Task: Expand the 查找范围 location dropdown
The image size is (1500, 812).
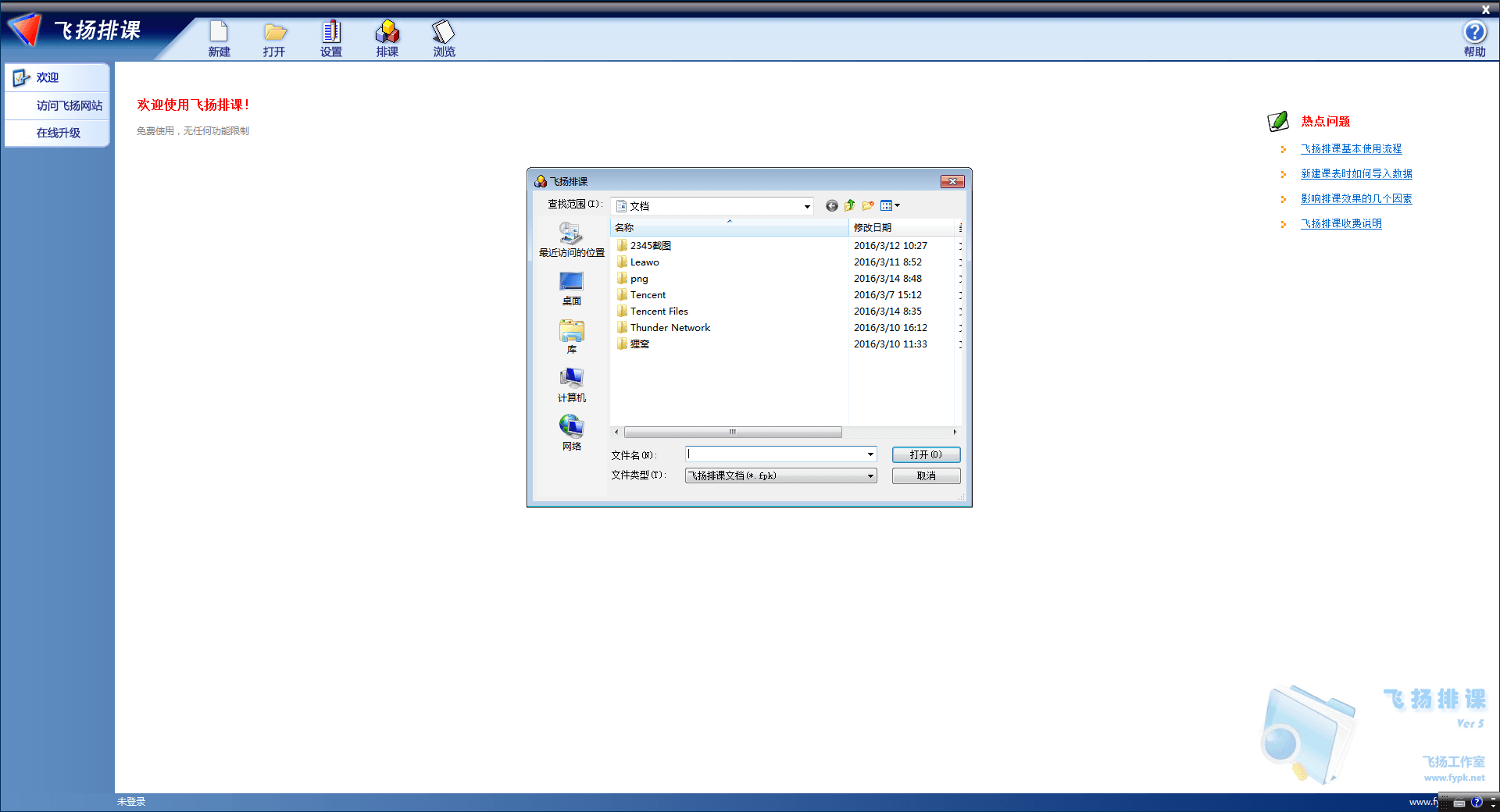Action: pyautogui.click(x=806, y=206)
